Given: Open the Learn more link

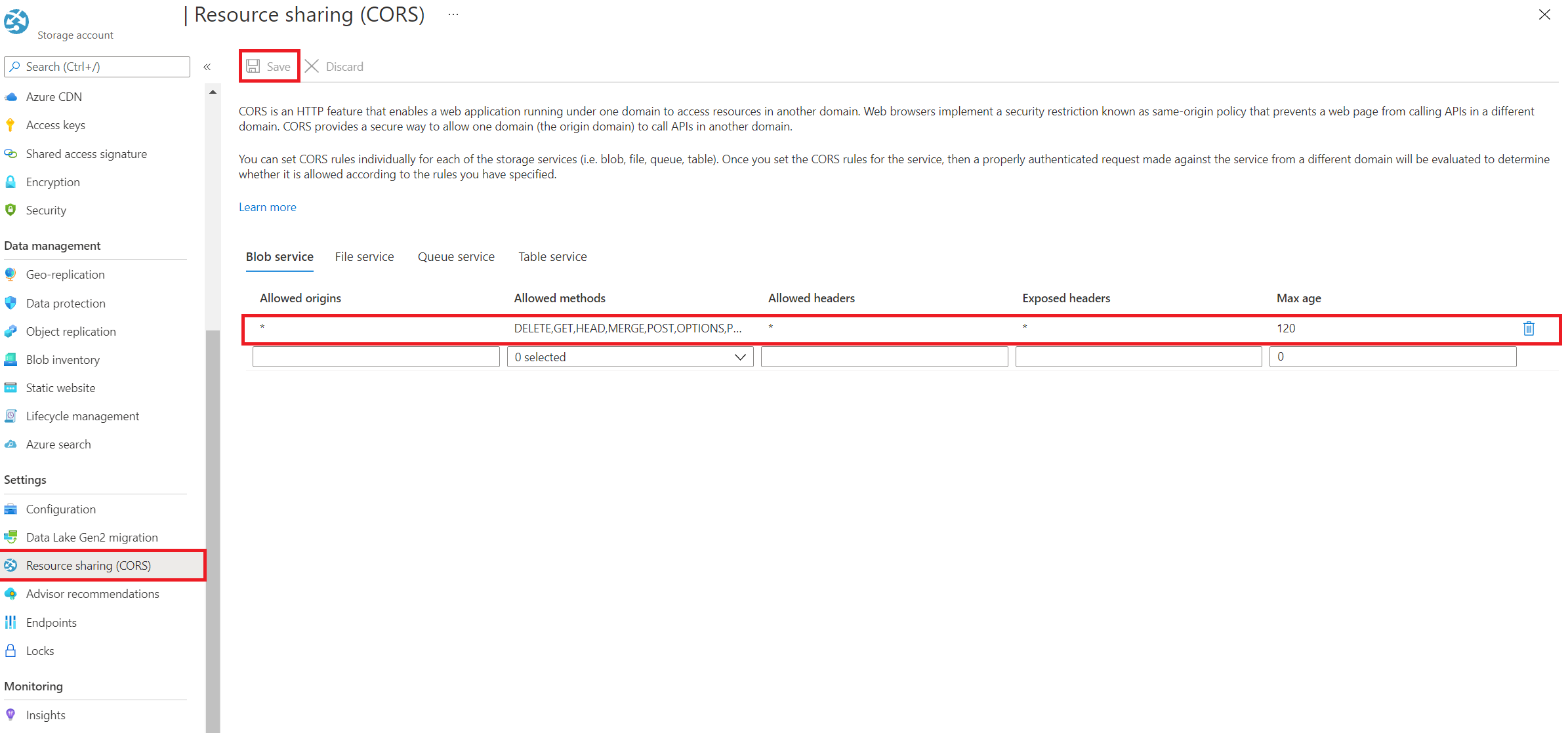Looking at the screenshot, I should coord(267,207).
